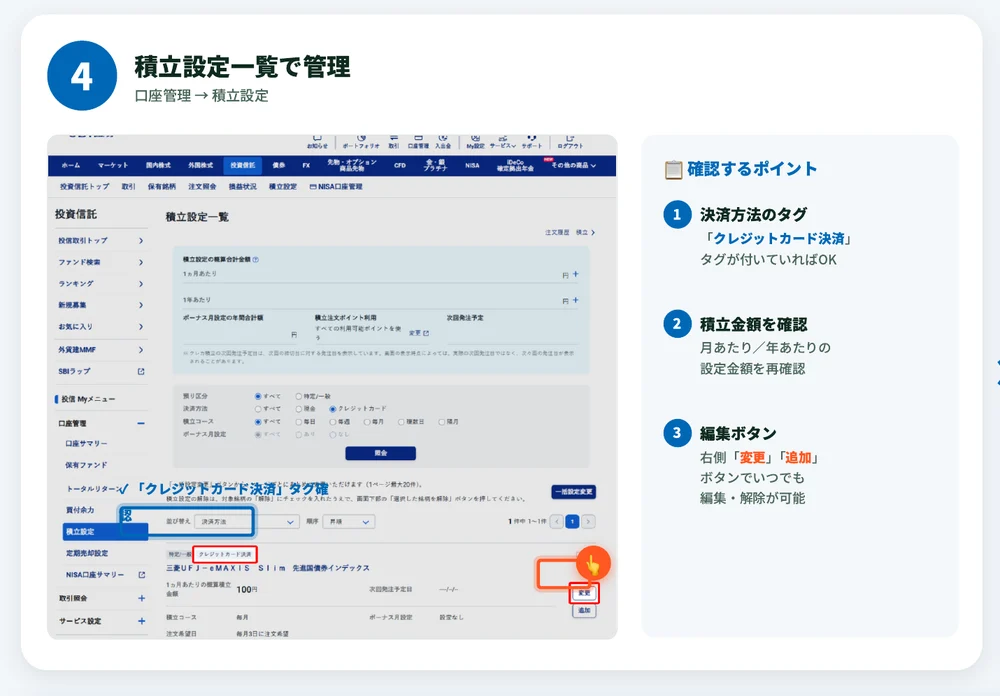Click the サポート header icon

pyautogui.click(x=532, y=142)
